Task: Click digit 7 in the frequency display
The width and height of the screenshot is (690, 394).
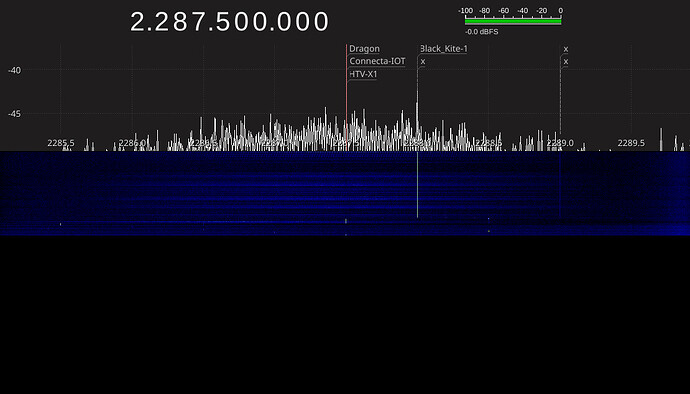Action: [199, 22]
